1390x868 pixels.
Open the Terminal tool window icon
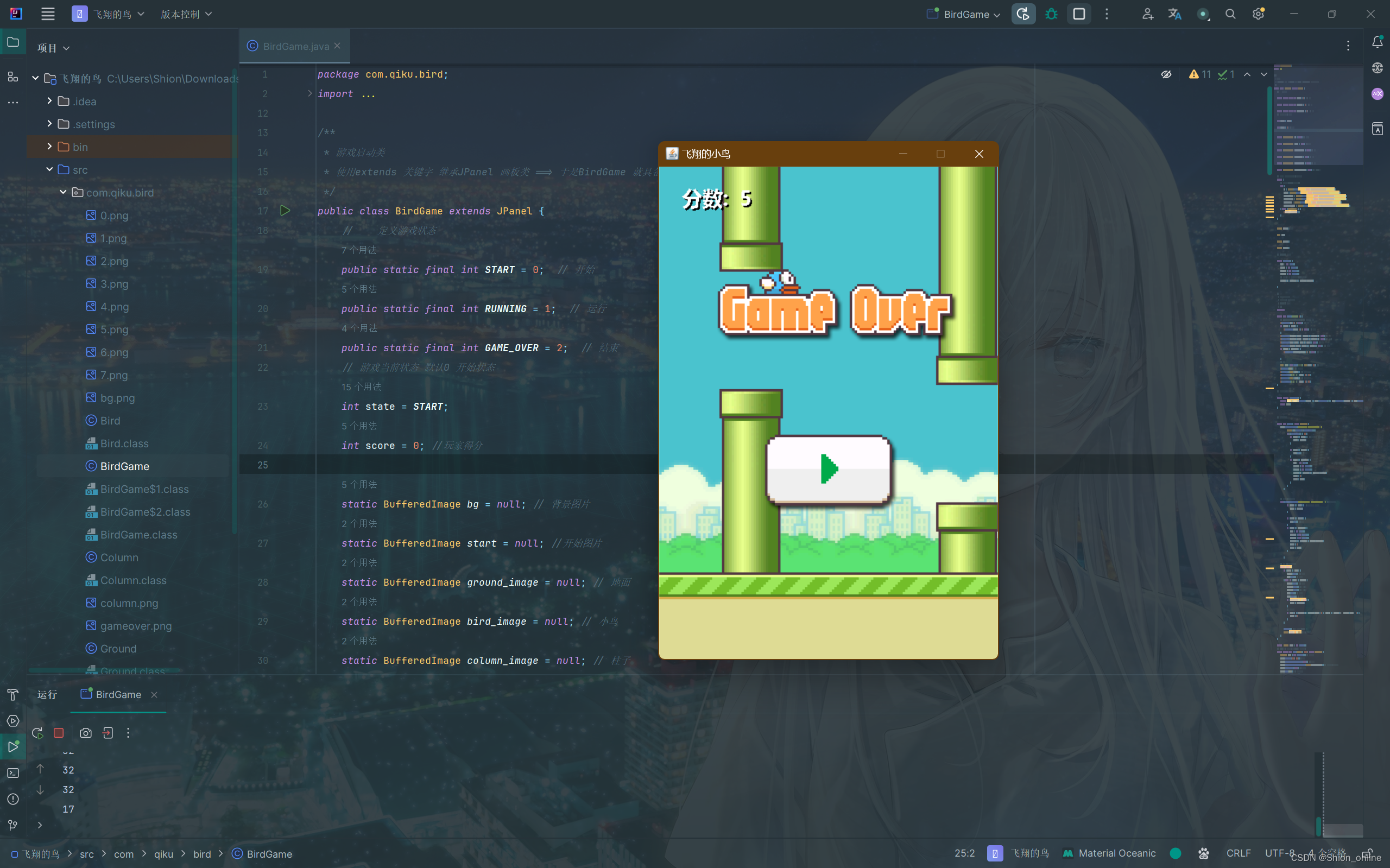[12, 772]
